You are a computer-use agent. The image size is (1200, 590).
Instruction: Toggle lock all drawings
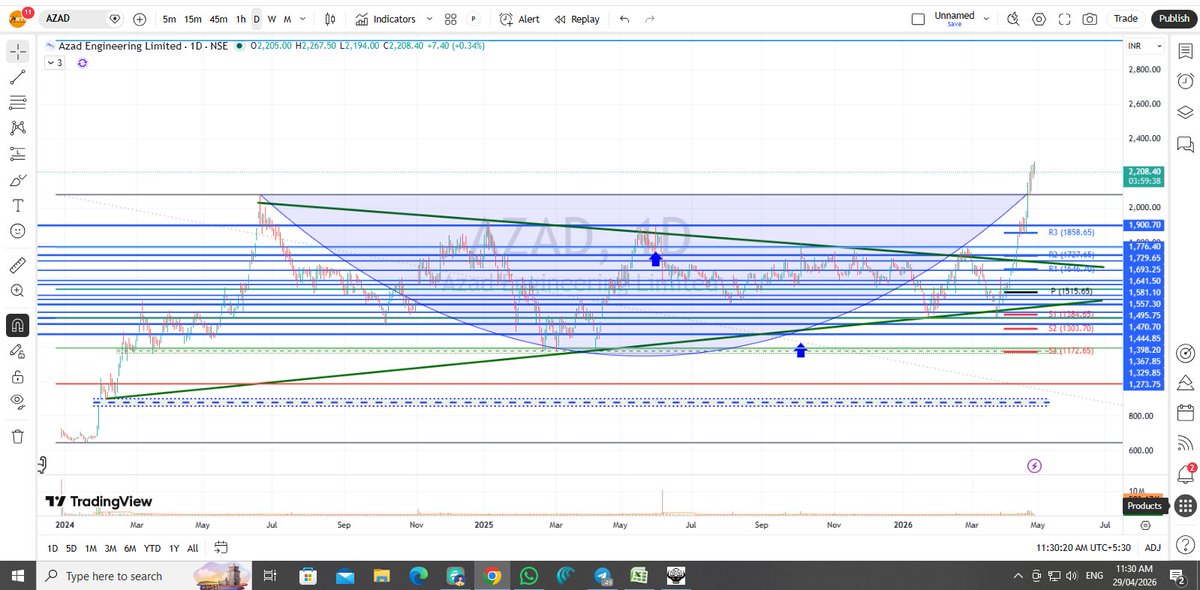[x=17, y=377]
